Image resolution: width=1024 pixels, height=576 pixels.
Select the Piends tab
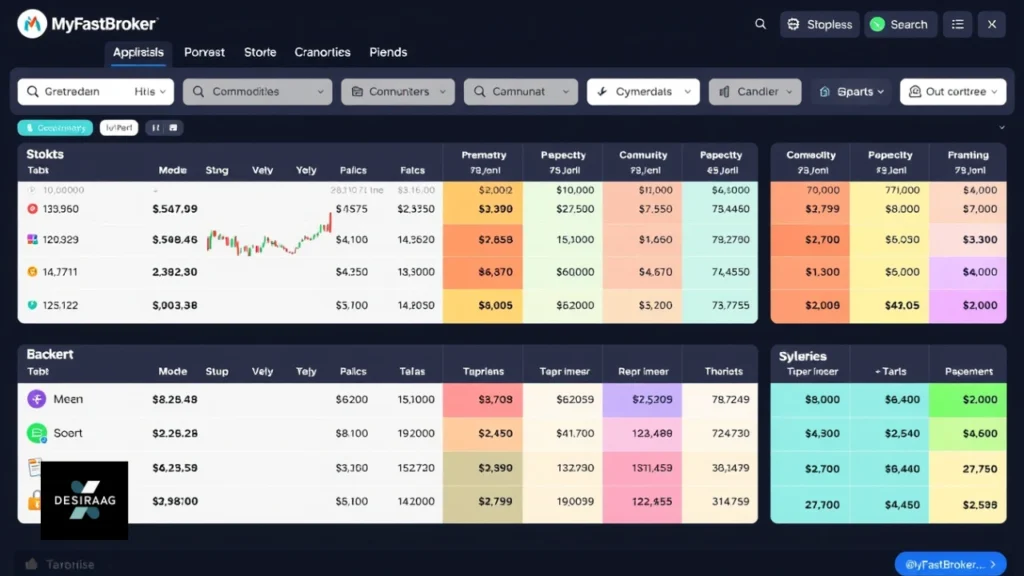pyautogui.click(x=388, y=52)
